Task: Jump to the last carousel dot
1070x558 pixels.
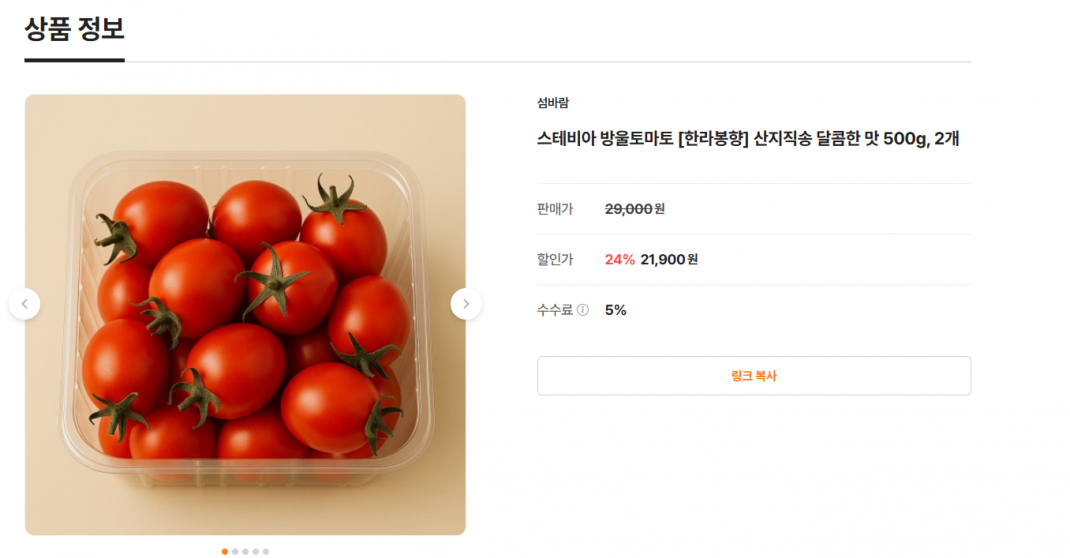Action: click(x=266, y=551)
